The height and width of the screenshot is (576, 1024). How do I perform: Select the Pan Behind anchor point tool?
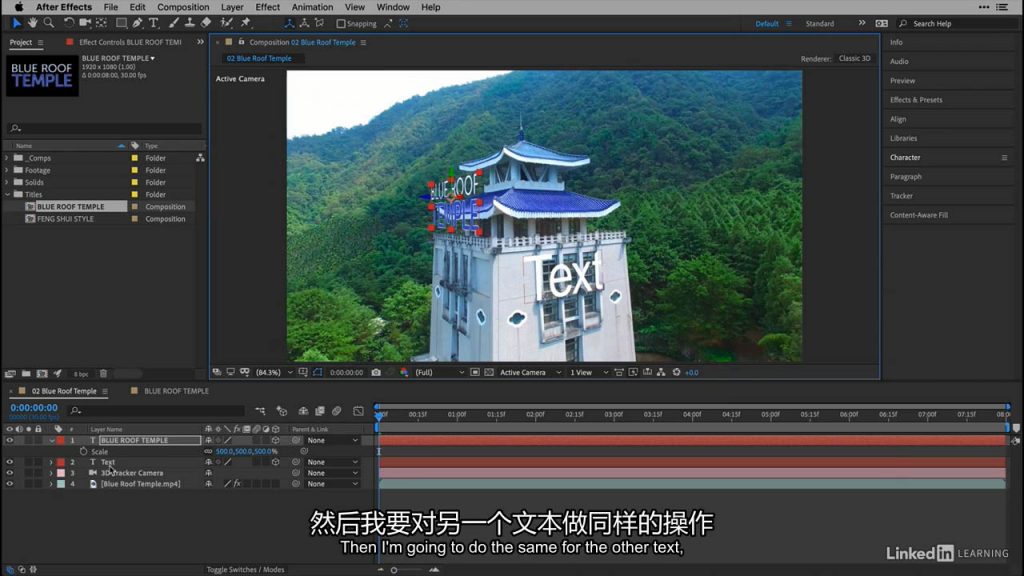pyautogui.click(x=101, y=23)
